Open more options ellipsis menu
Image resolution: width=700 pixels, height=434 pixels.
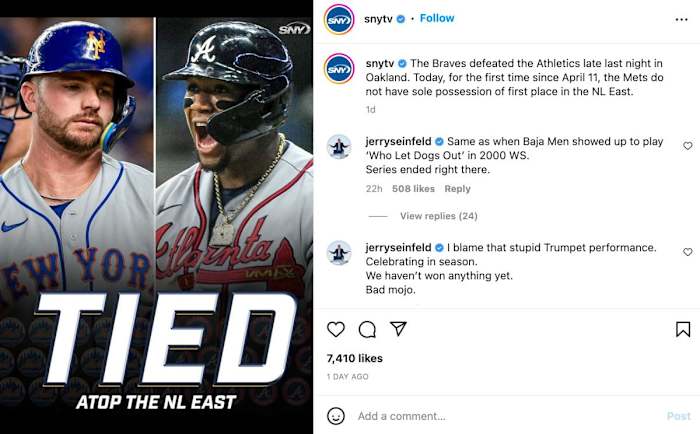coord(681,18)
